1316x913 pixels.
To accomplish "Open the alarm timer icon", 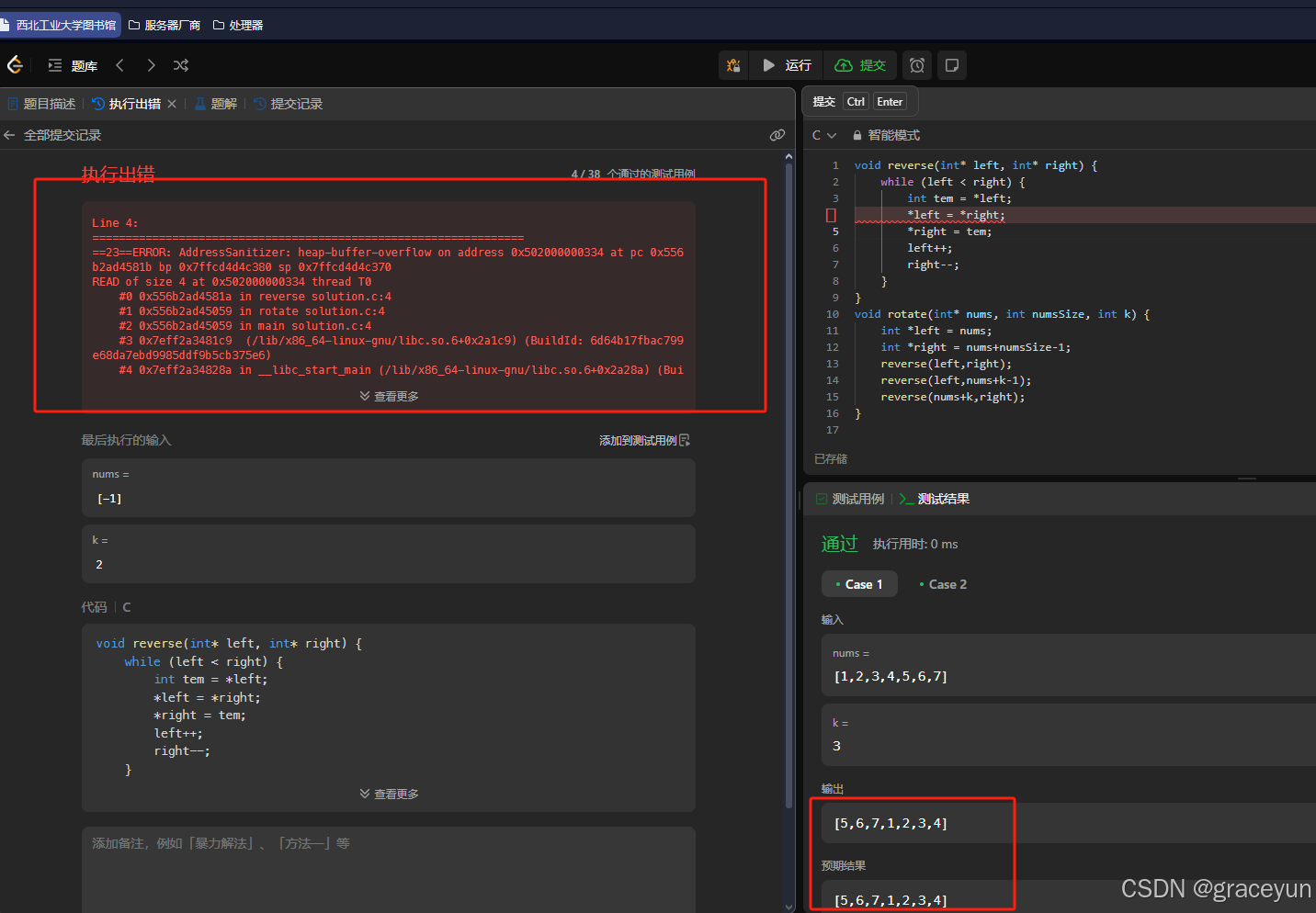I will point(917,65).
